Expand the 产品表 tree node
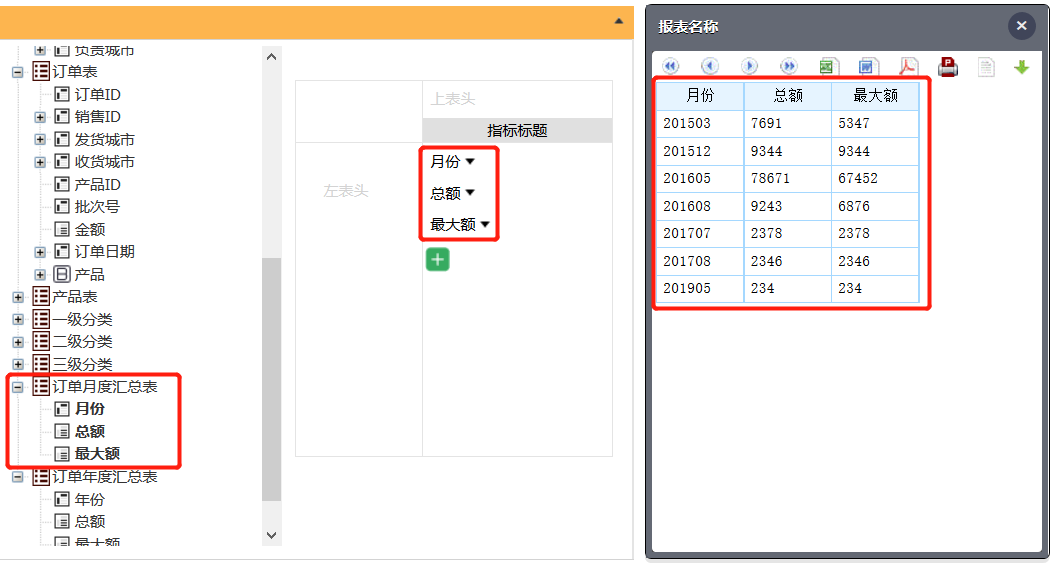 pyautogui.click(x=18, y=297)
